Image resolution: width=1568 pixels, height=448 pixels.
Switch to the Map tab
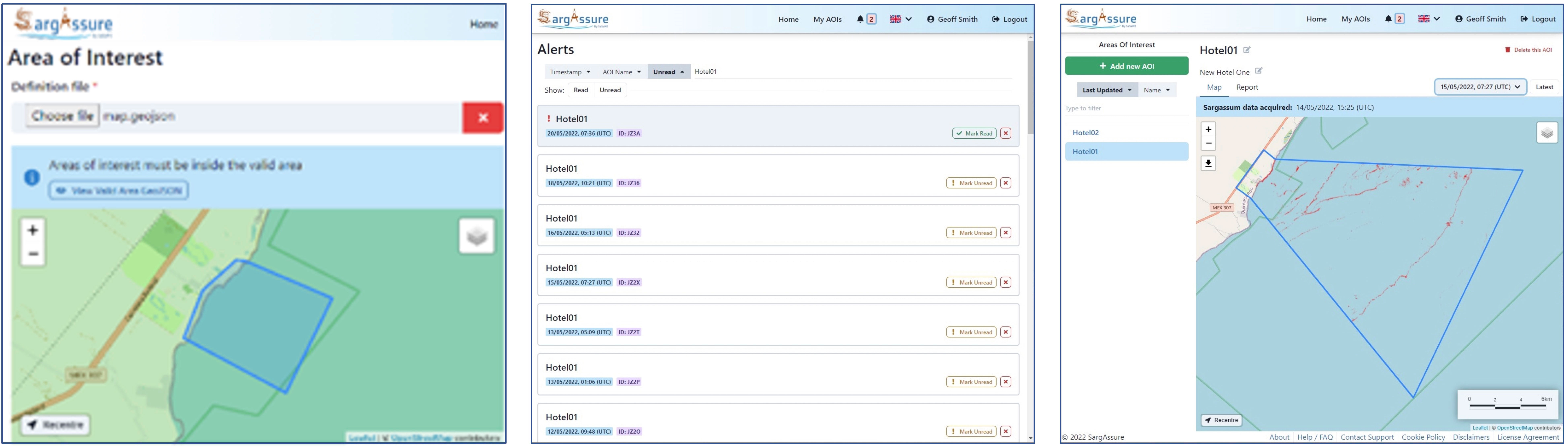(1214, 88)
